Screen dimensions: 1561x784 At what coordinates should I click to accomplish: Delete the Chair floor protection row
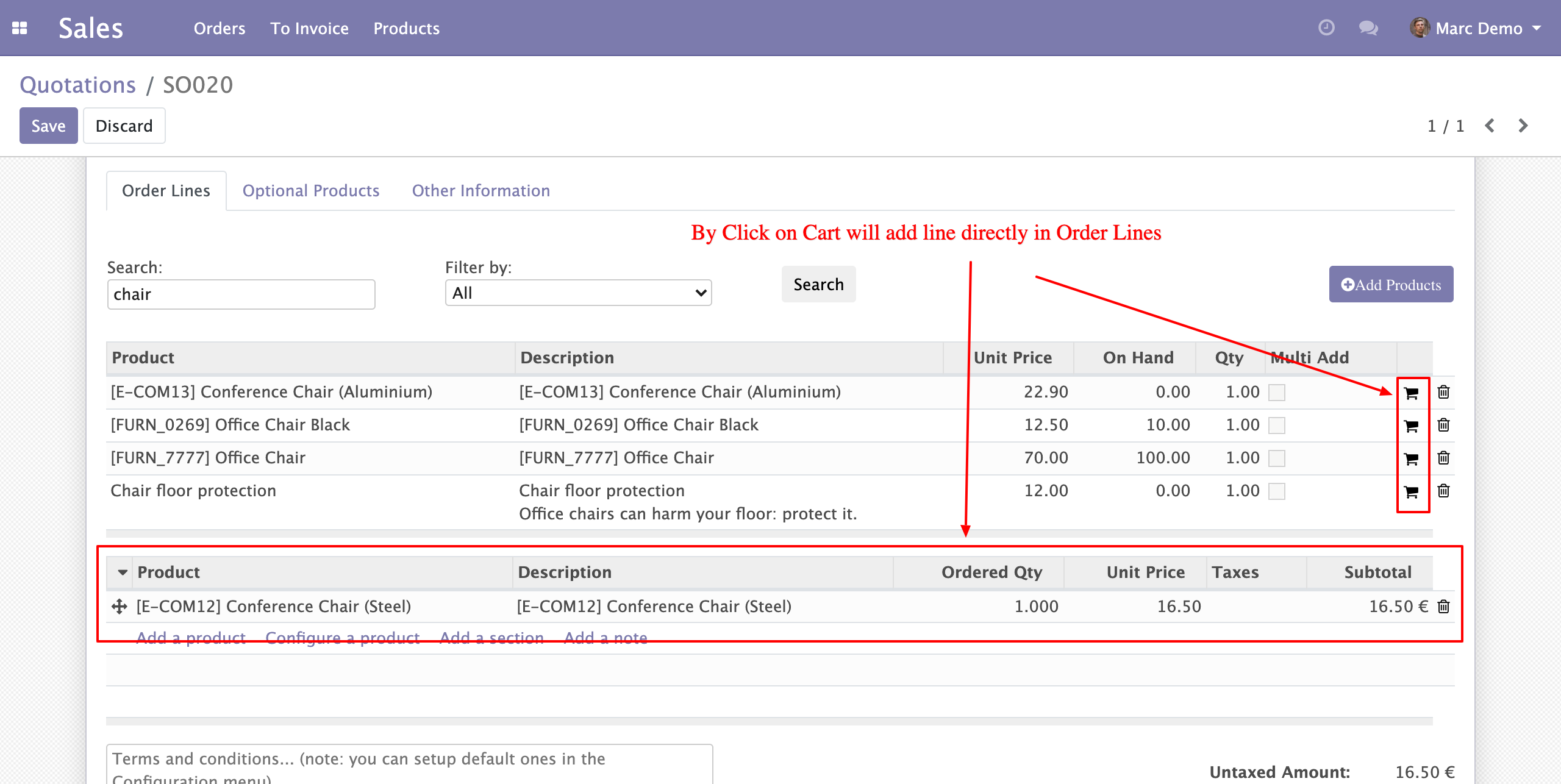tap(1443, 491)
